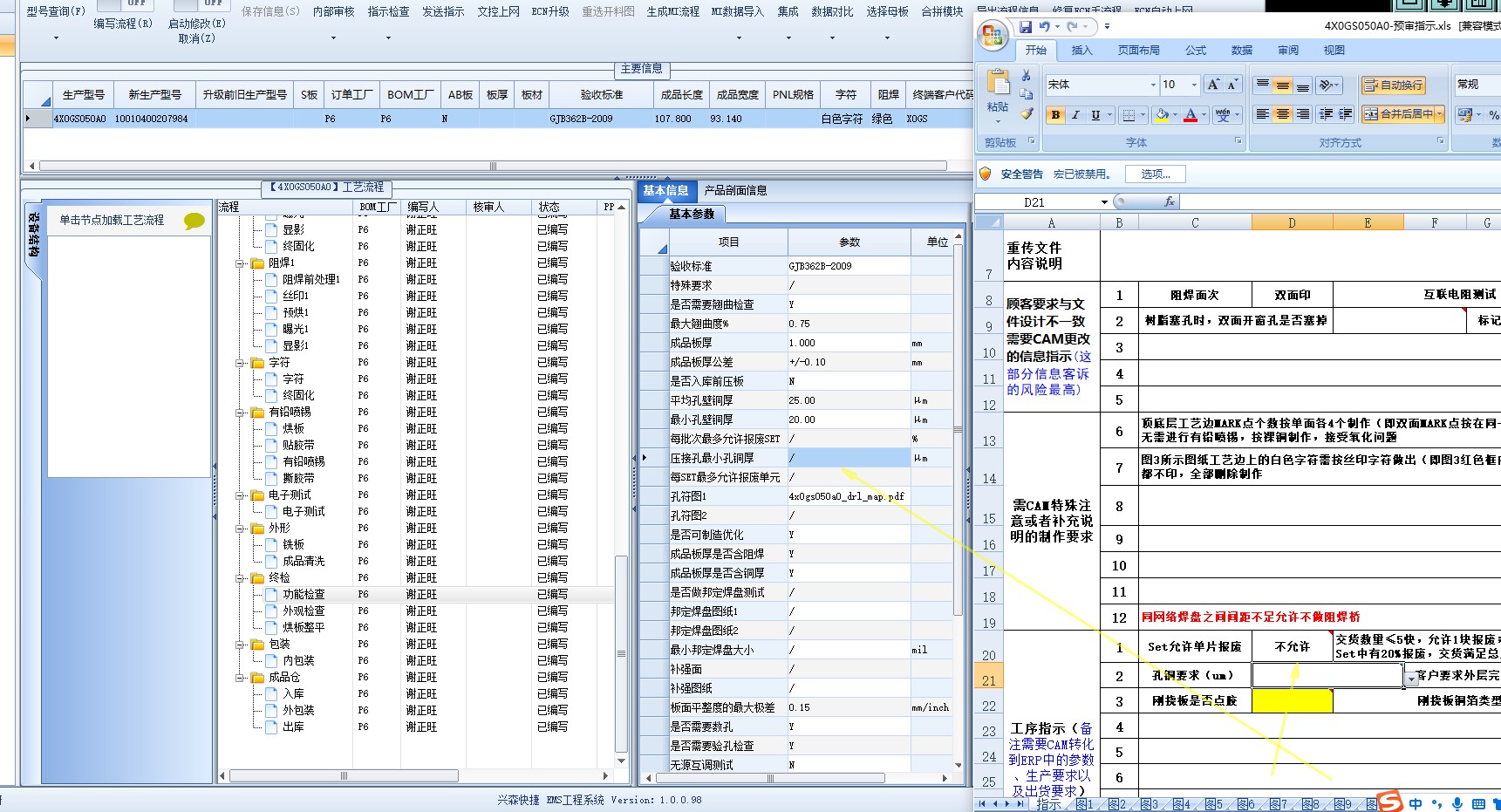This screenshot has width=1501, height=812.
Task: Click the 选项... security warning button
Action: (x=1156, y=174)
